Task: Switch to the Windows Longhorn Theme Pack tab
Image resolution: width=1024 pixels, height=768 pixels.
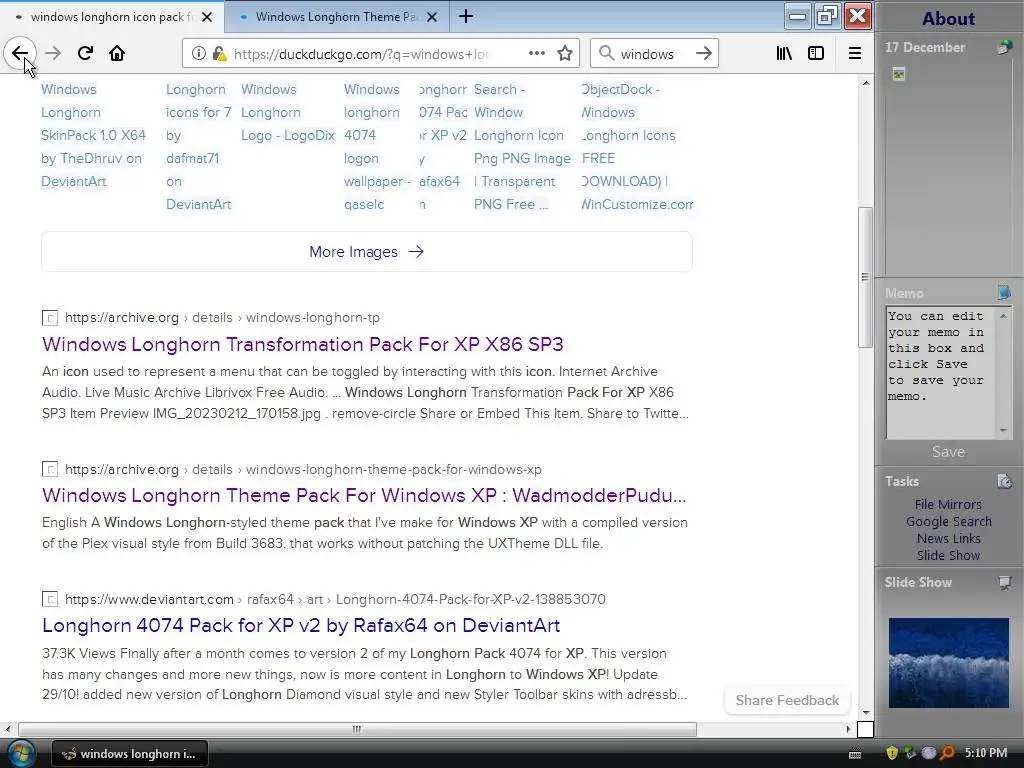Action: pyautogui.click(x=336, y=17)
